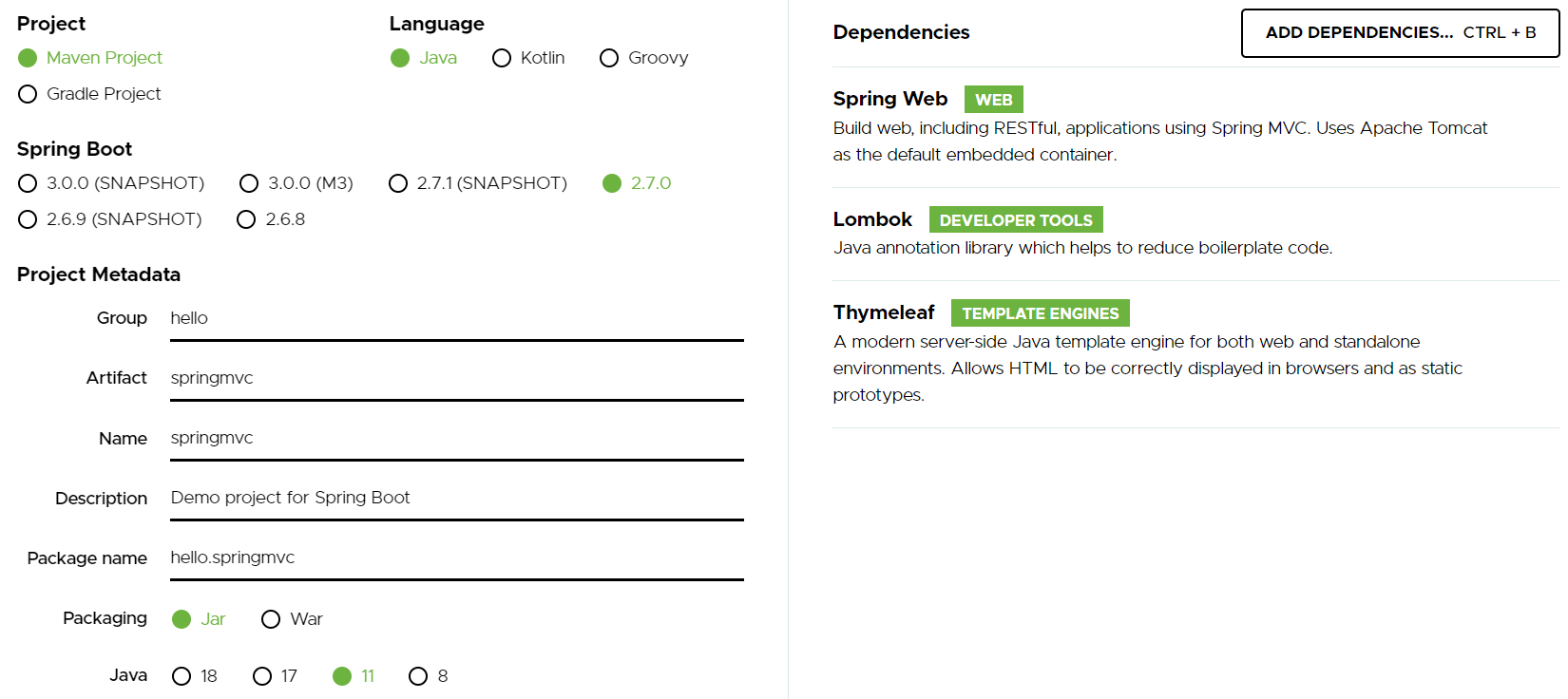Select Spring Boot 3.0.0 (SNAPSHOT) version

click(28, 183)
